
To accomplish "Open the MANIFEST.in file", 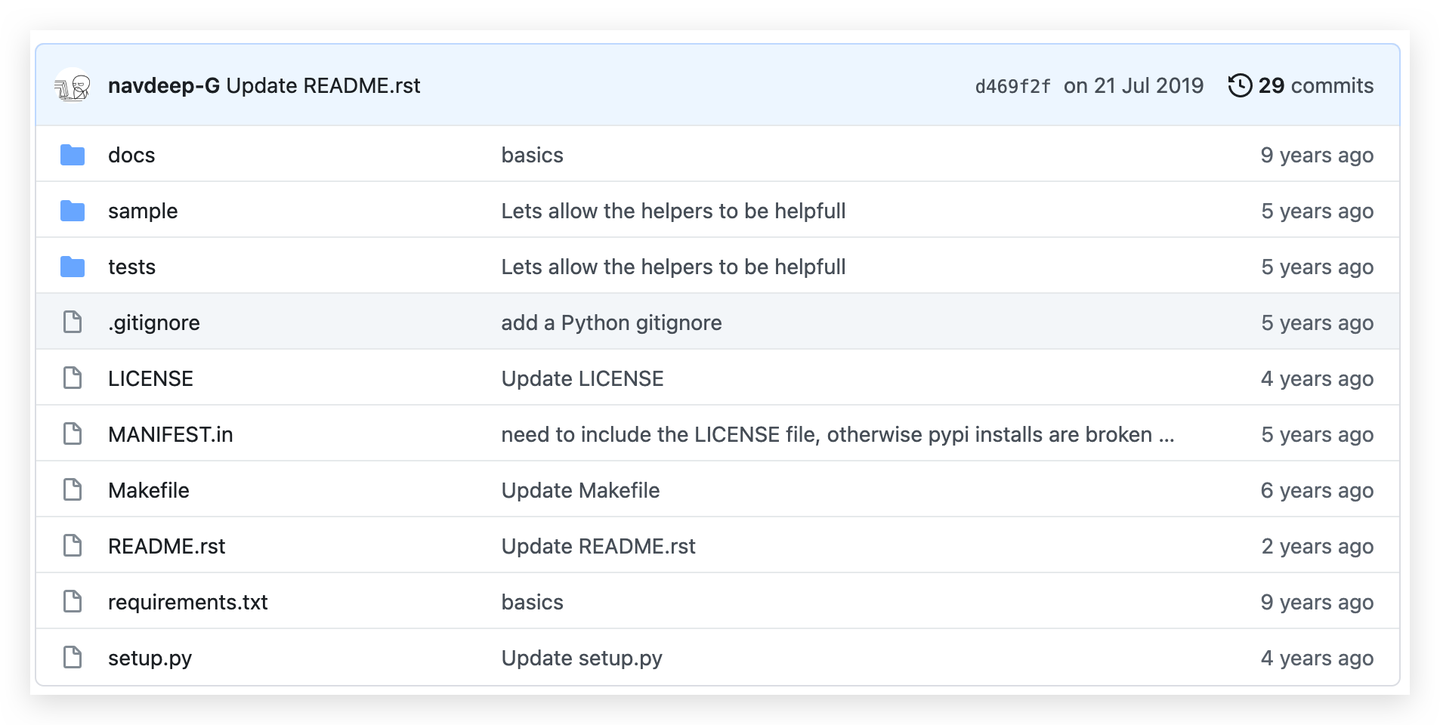I will point(170,434).
